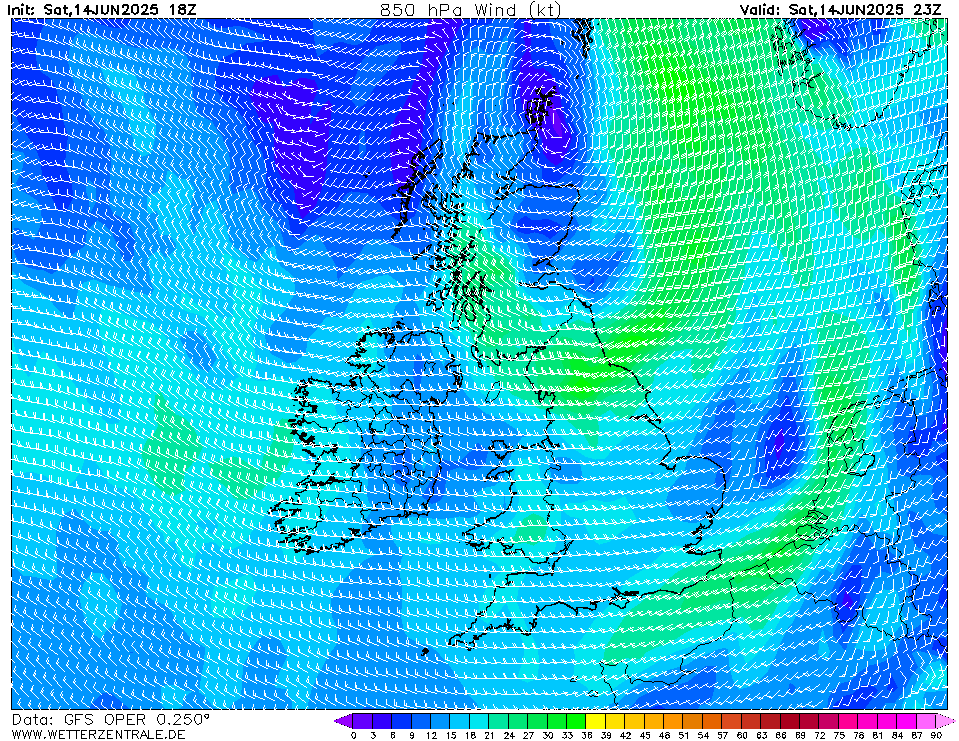This screenshot has width=959, height=741.
Task: Click the '60' label on the legend scale
Action: 742,735
